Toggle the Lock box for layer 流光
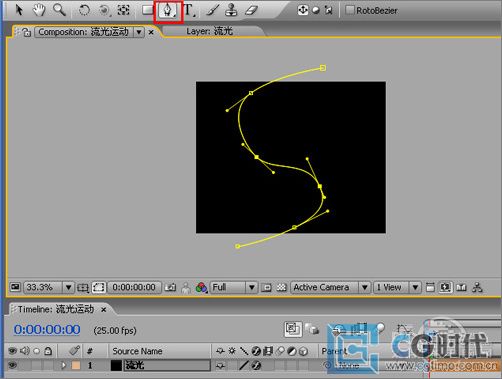 click(48, 365)
